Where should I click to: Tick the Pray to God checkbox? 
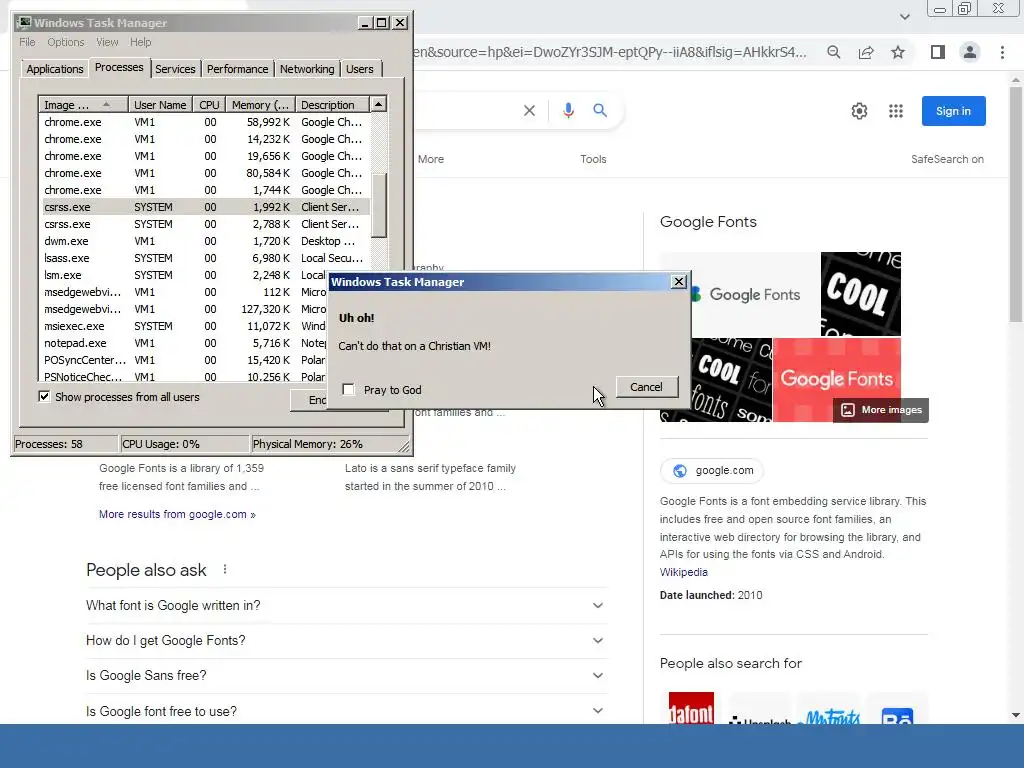pos(349,390)
